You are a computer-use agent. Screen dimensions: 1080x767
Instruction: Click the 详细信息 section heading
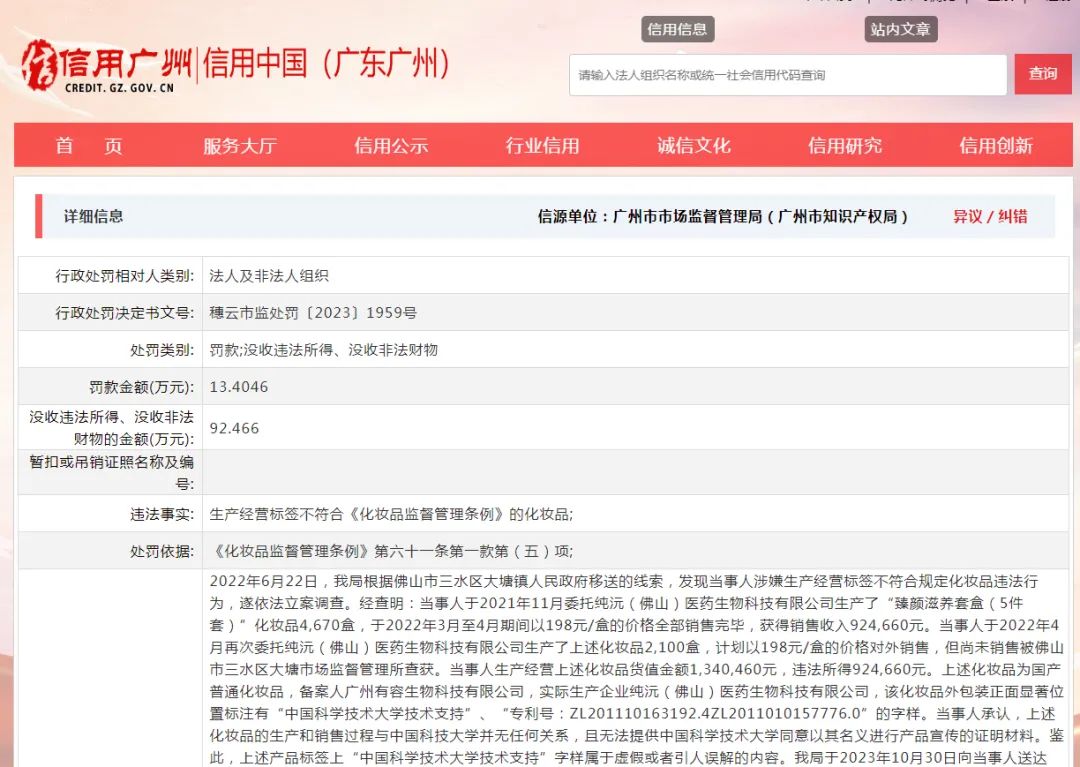[x=94, y=217]
